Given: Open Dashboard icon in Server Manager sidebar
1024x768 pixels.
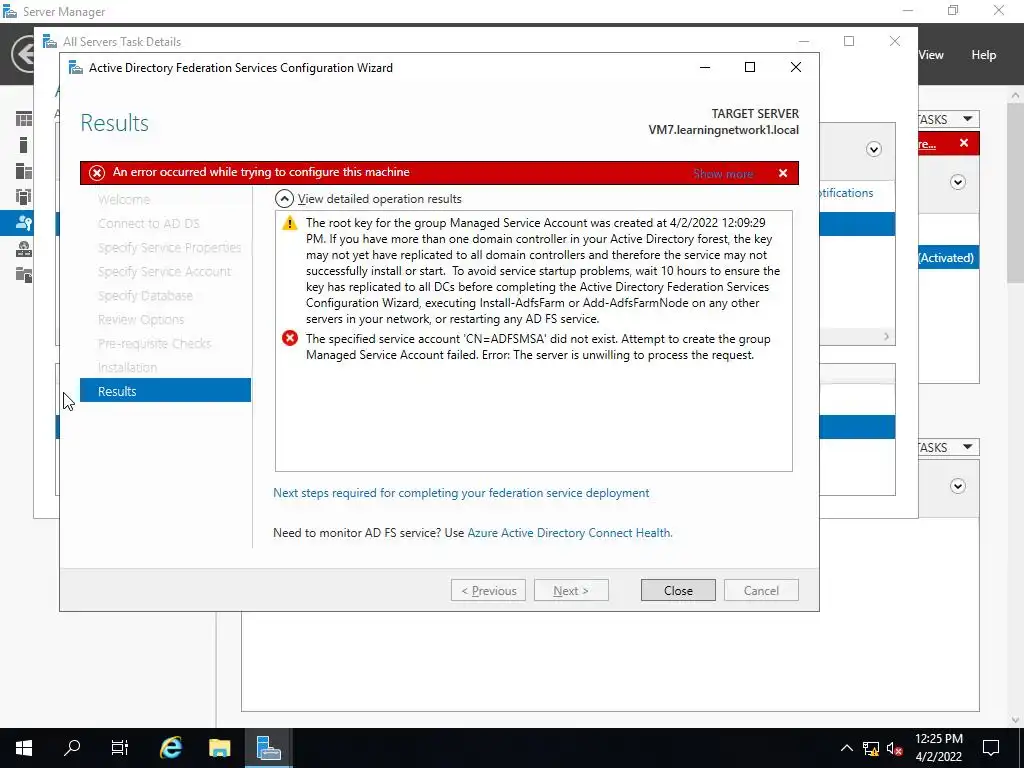Looking at the screenshot, I should pos(24,119).
